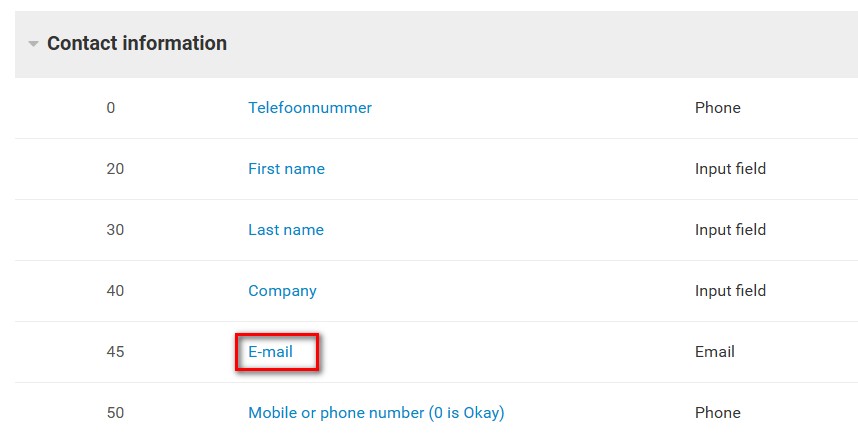
Task: Select order number 30 in Last name row
Action: 115,230
